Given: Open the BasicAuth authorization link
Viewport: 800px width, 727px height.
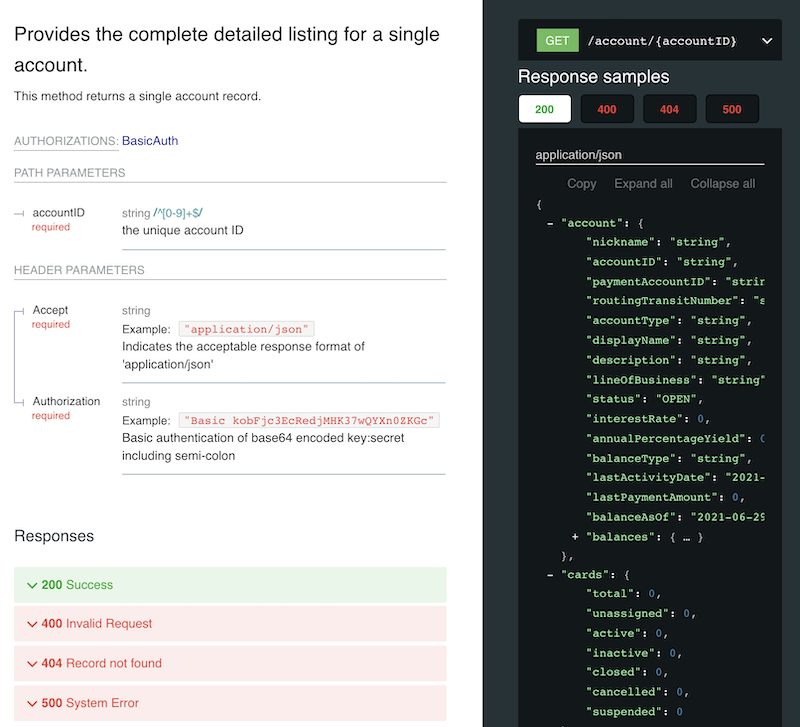Looking at the screenshot, I should 150,141.
